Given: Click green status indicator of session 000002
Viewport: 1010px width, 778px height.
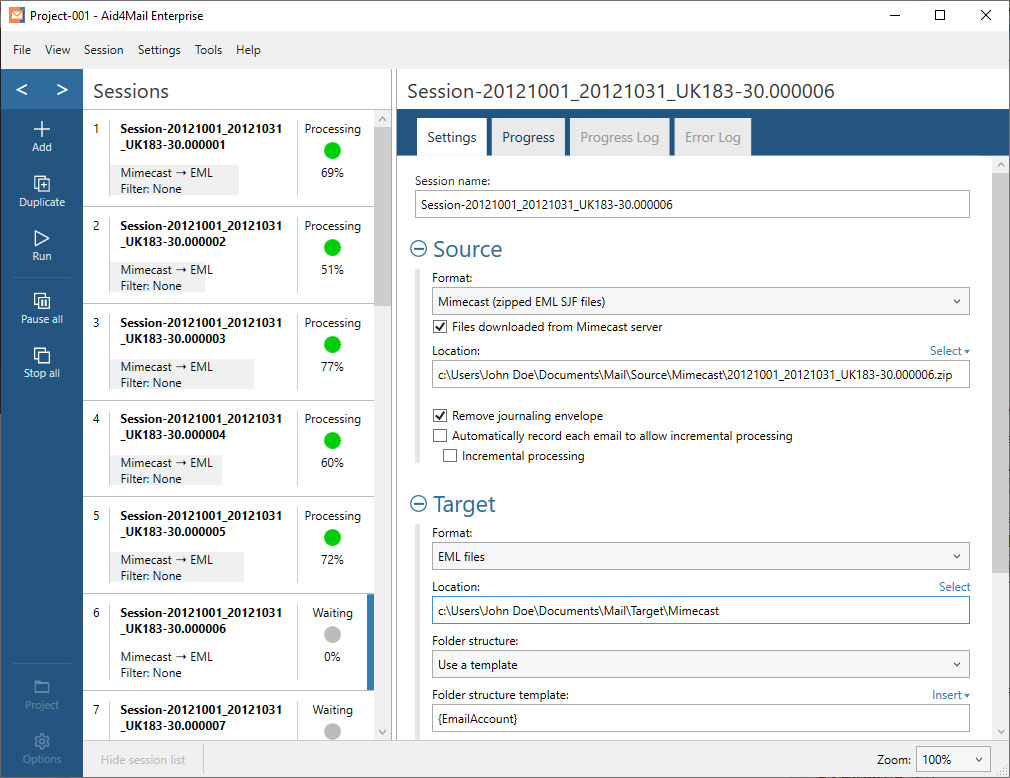Looking at the screenshot, I should 332,247.
